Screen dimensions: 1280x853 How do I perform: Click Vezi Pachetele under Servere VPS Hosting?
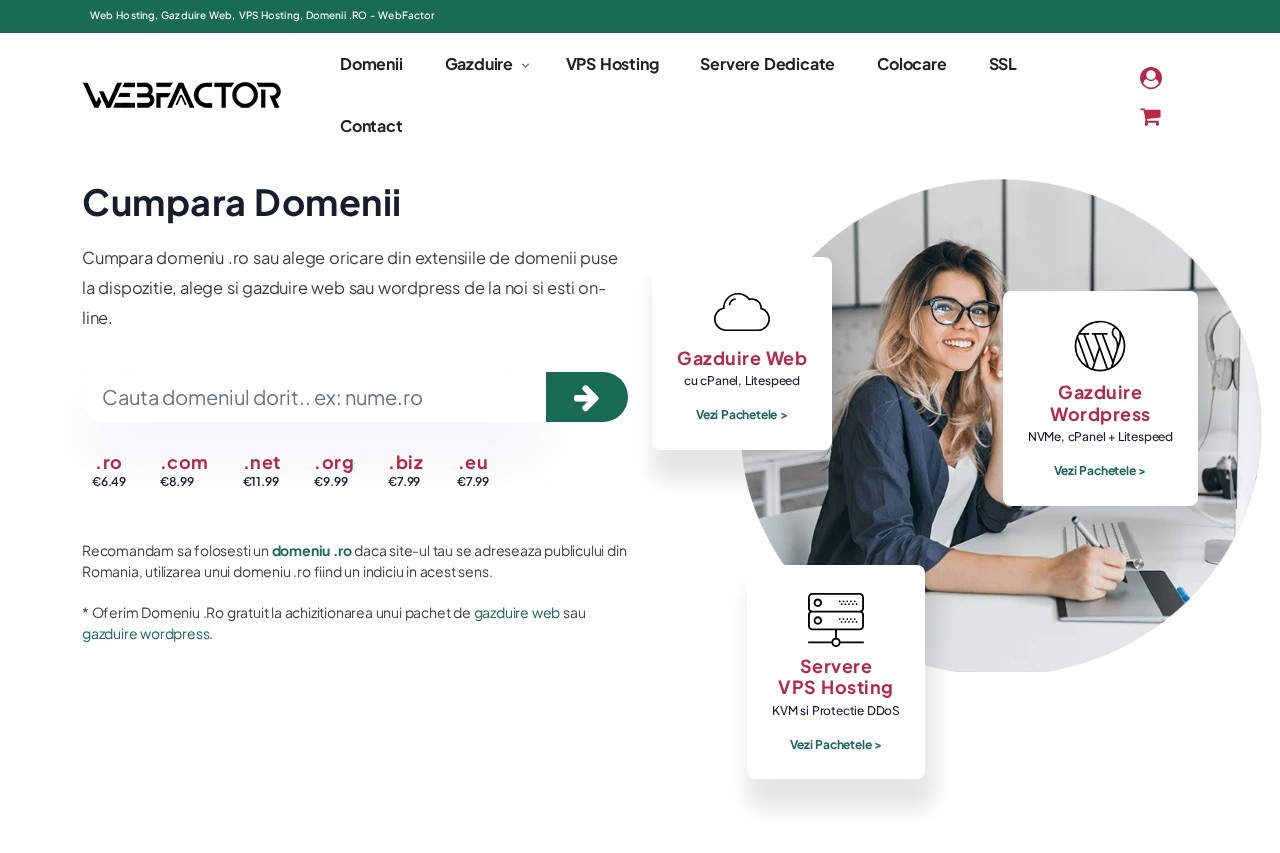(835, 744)
